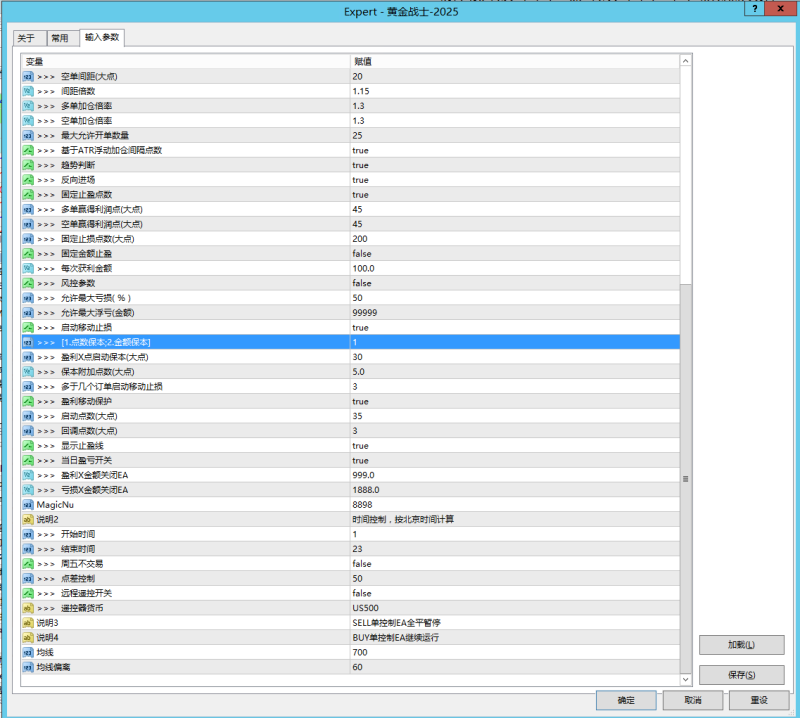Image resolution: width=800 pixels, height=718 pixels.
Task: Click the string icon beside 遥控器货币
Action: (28, 608)
